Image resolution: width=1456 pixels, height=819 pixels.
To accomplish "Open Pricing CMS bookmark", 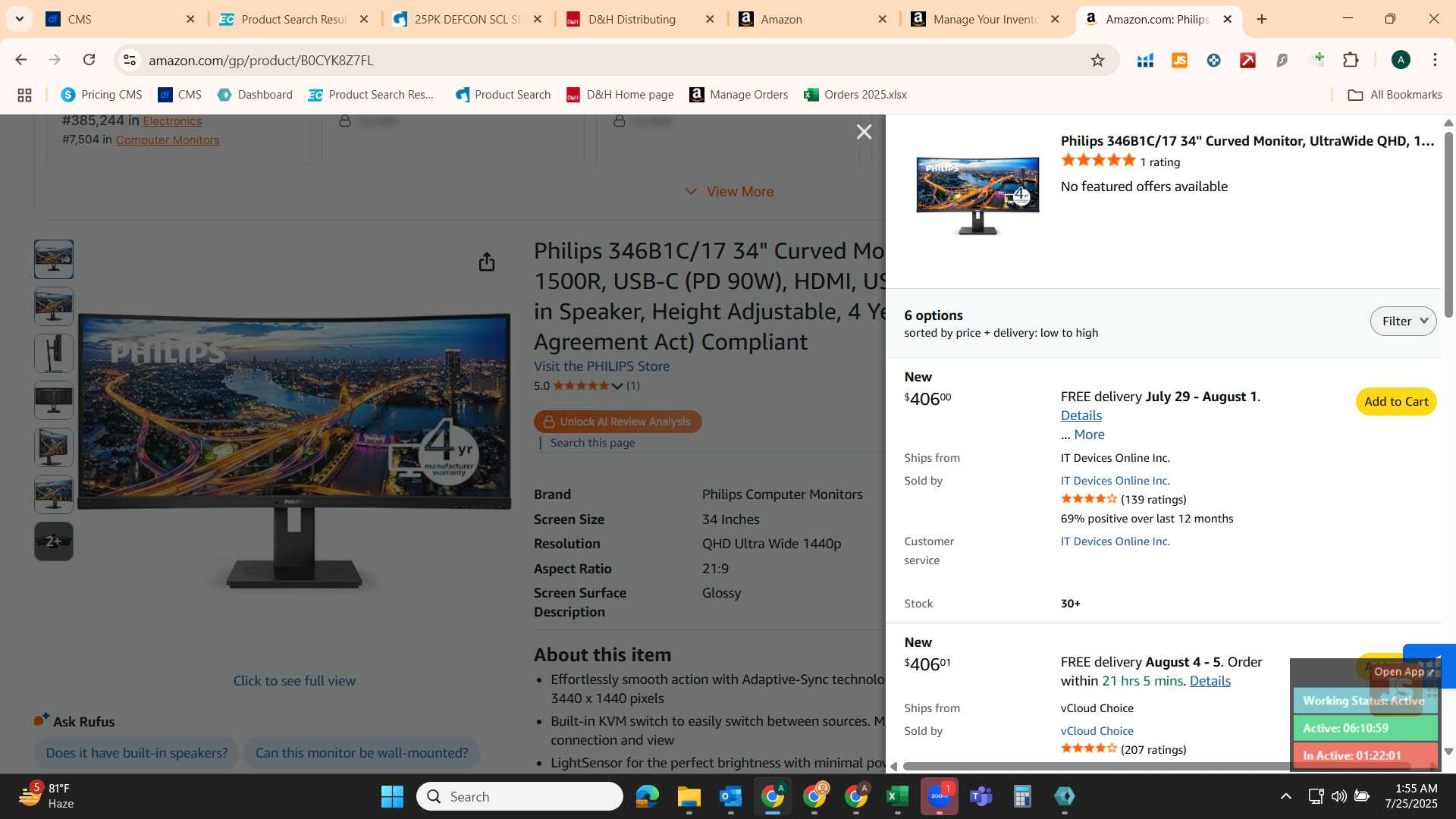I will [x=102, y=95].
